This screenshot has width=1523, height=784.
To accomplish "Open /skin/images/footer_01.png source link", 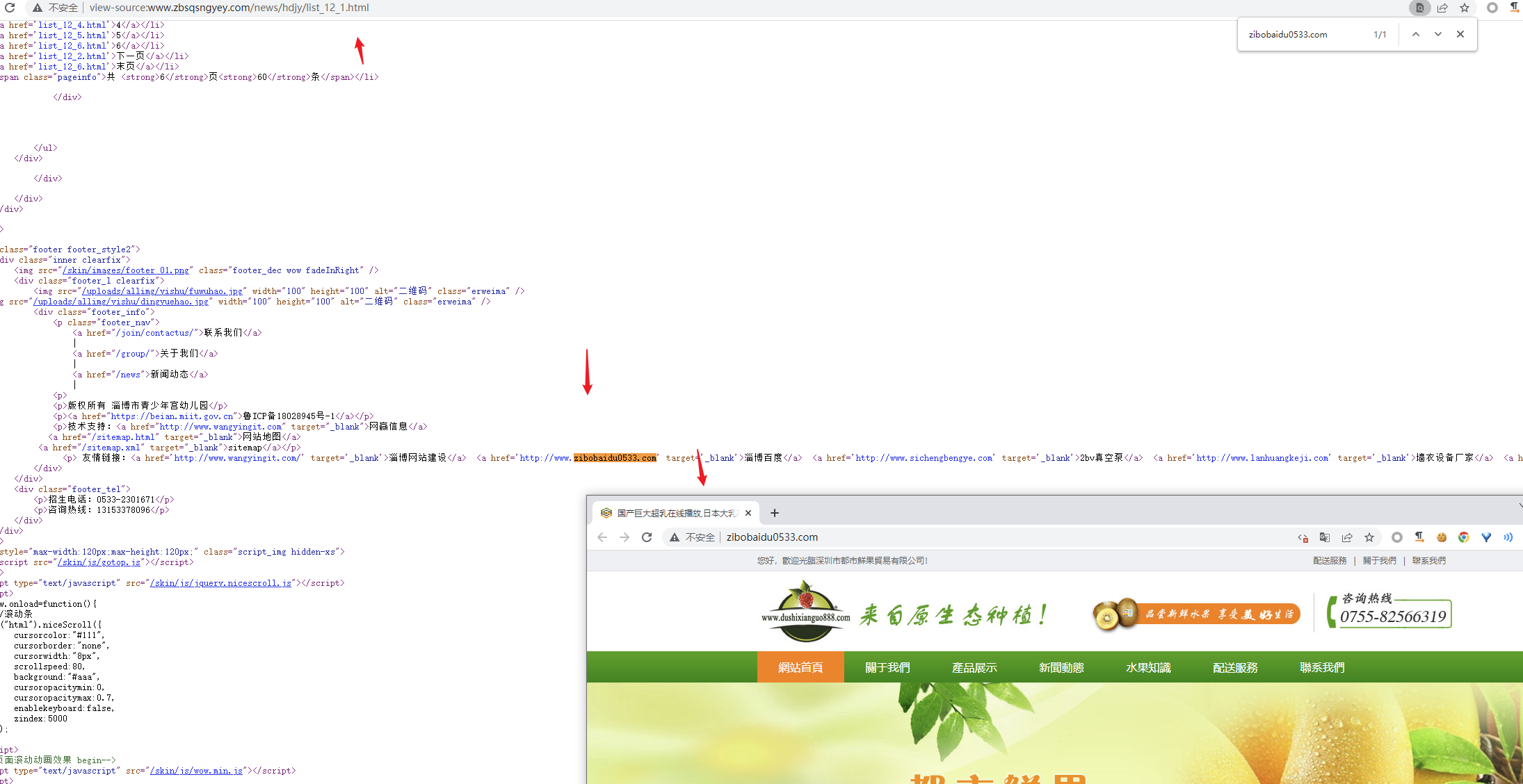I will click(126, 270).
